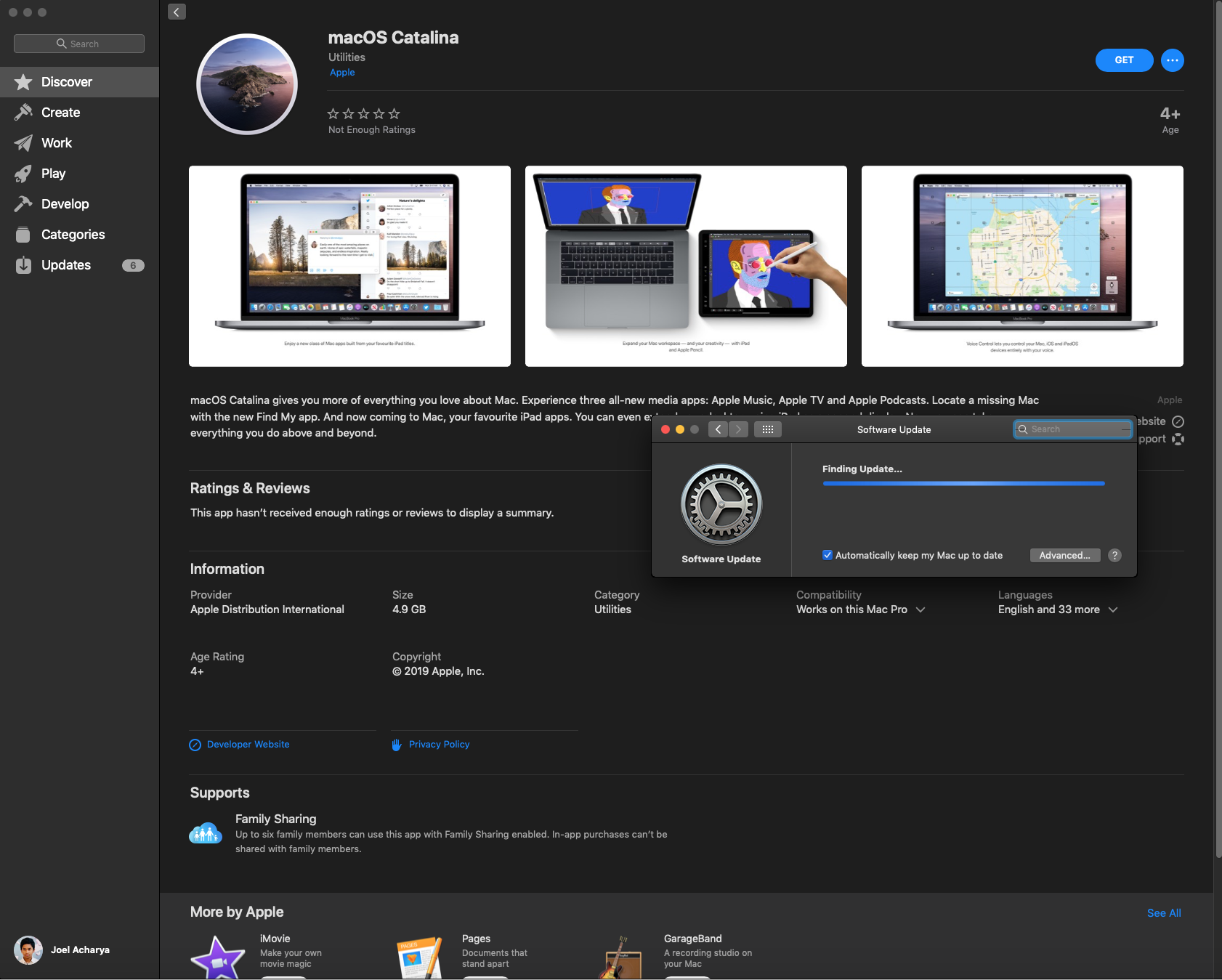Select Discover in the sidebar

(79, 82)
